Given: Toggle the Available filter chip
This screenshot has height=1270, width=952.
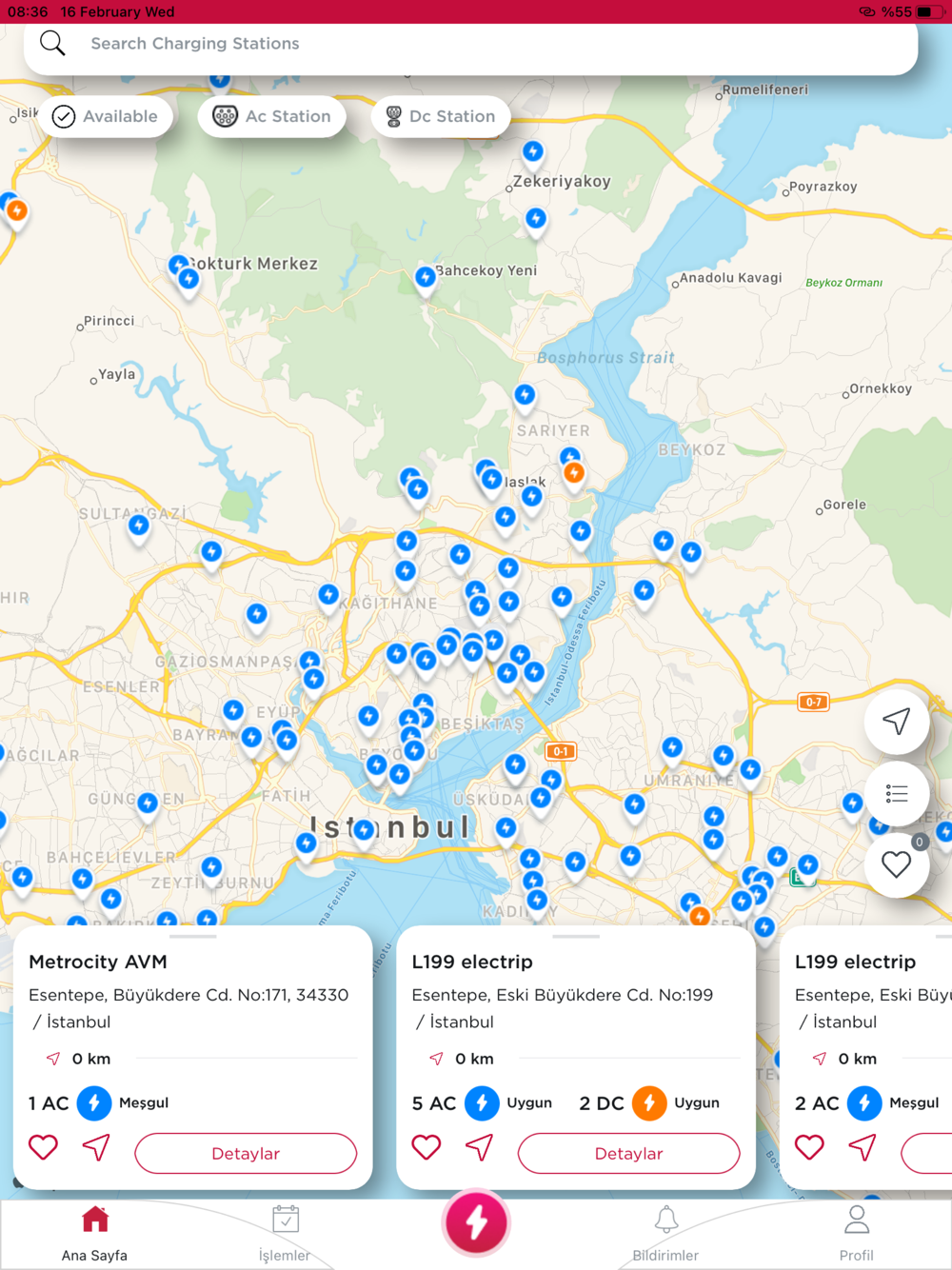Looking at the screenshot, I should click(106, 116).
